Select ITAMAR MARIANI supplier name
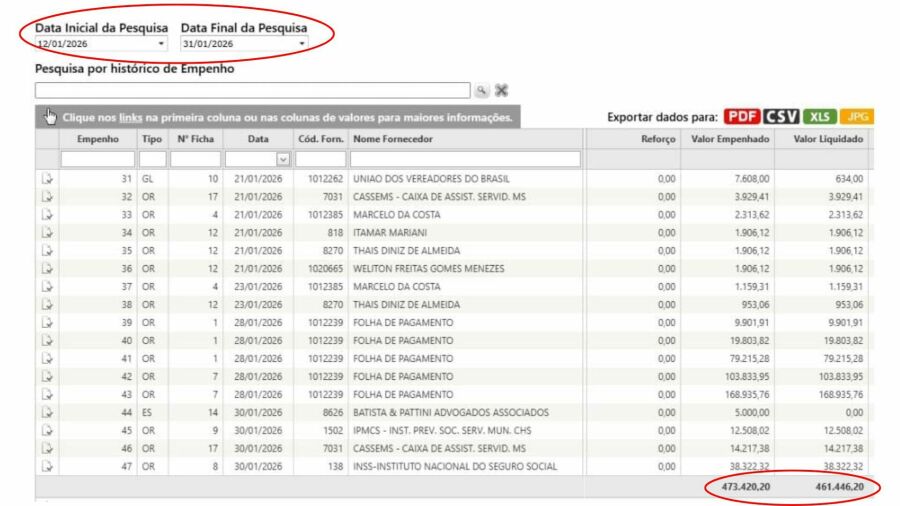The image size is (900, 506). tap(390, 233)
